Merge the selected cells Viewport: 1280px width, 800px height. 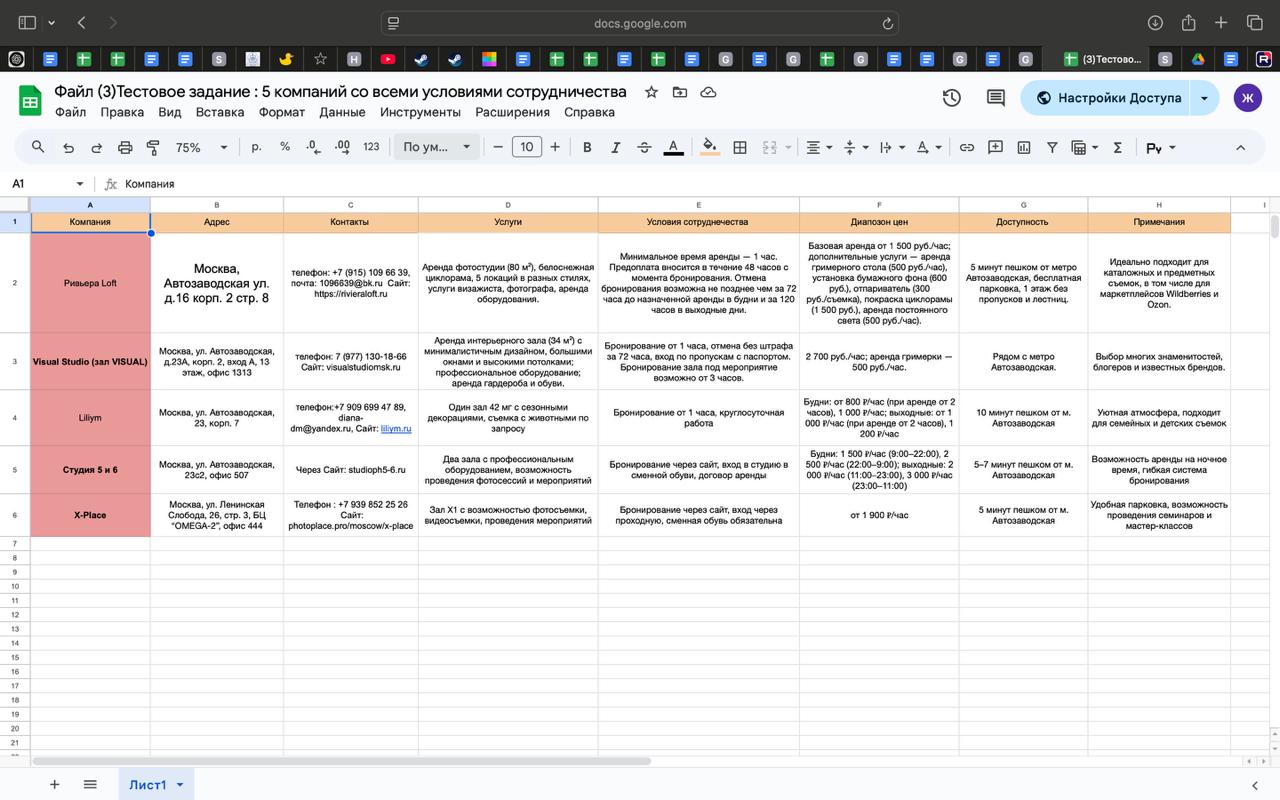(x=769, y=147)
